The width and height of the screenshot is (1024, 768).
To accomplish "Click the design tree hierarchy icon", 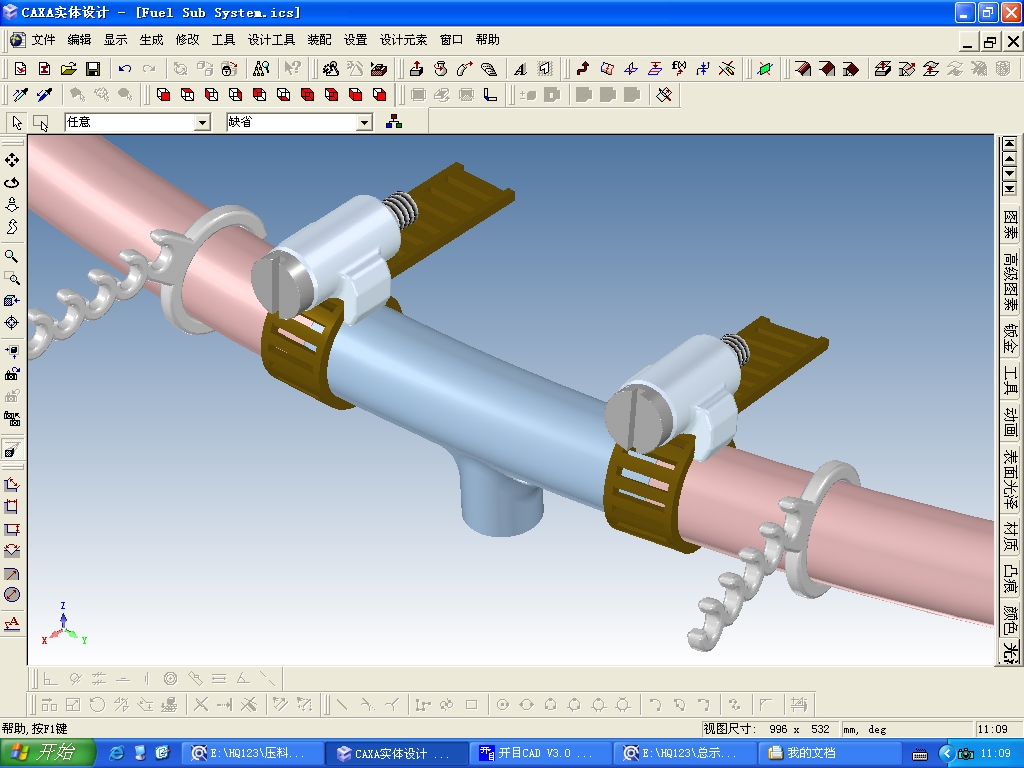I will click(x=394, y=121).
